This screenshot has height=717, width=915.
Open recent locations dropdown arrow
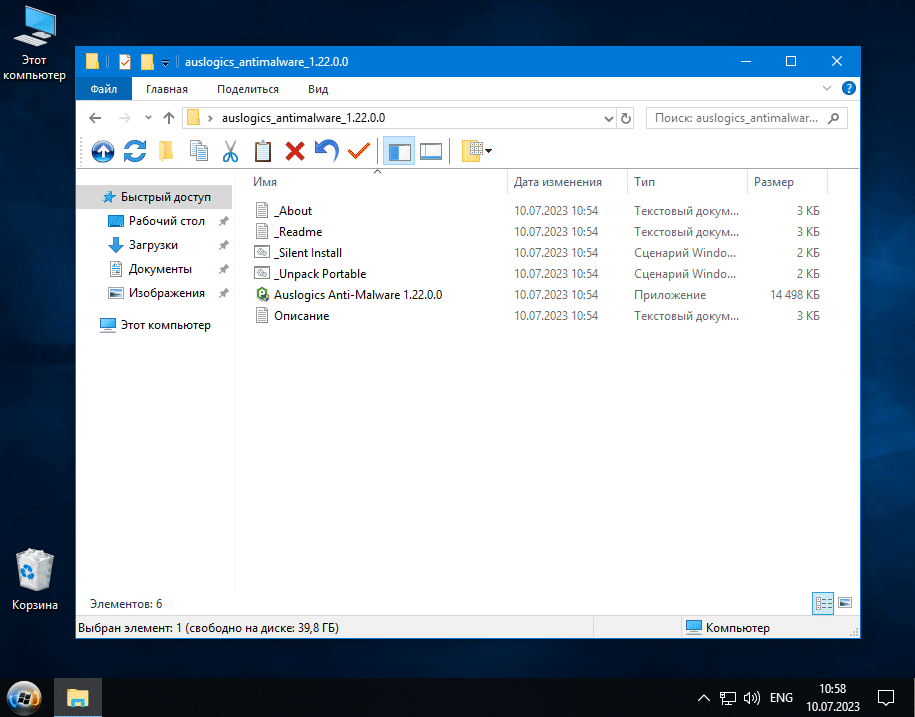click(x=148, y=118)
